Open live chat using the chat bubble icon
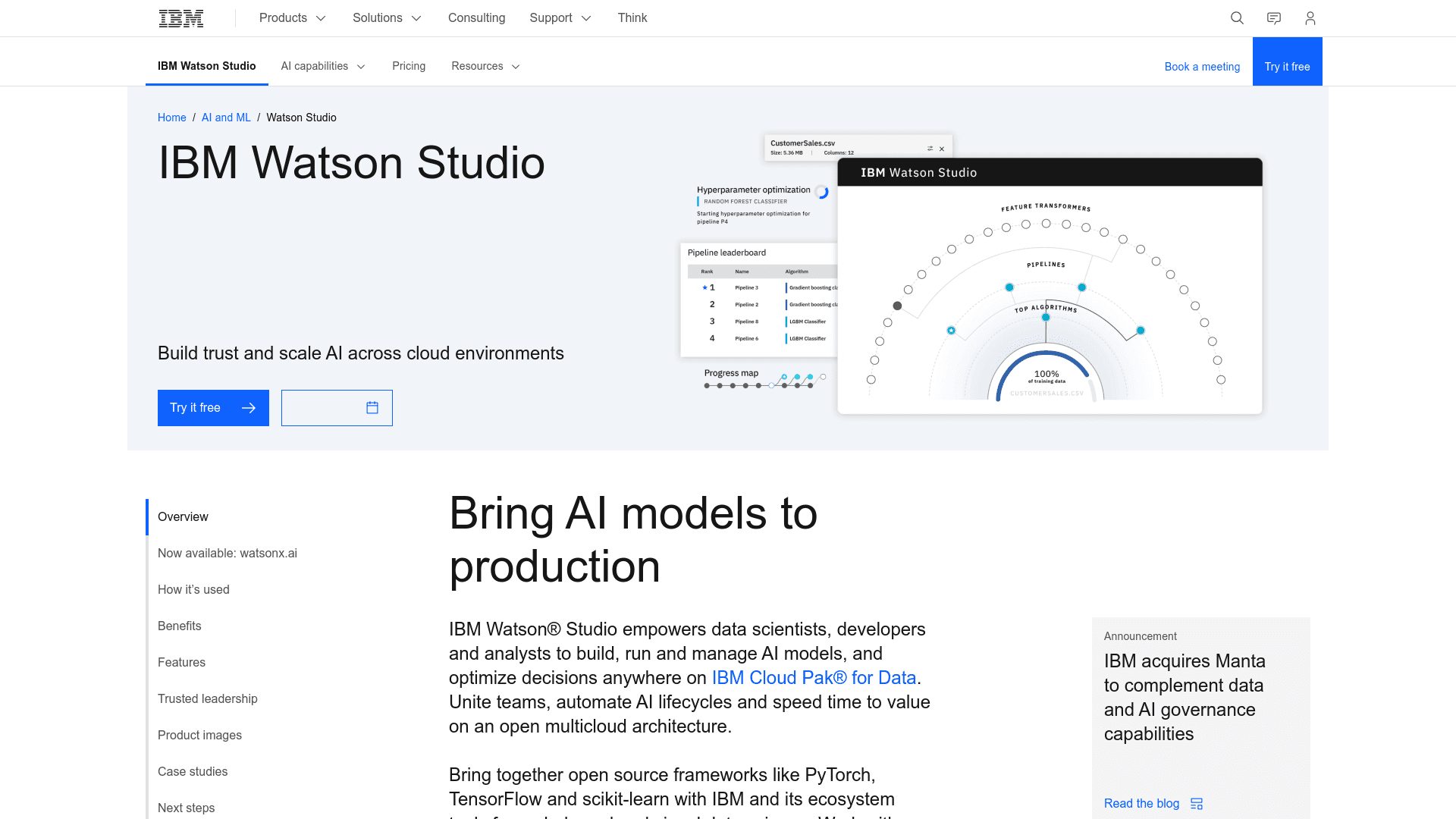 pos(1273,17)
